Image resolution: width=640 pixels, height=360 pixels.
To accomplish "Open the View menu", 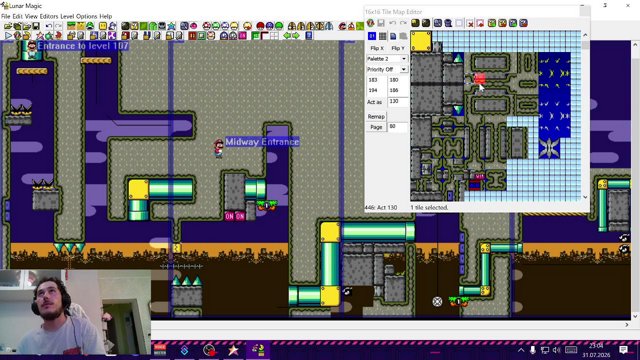I will (31, 16).
